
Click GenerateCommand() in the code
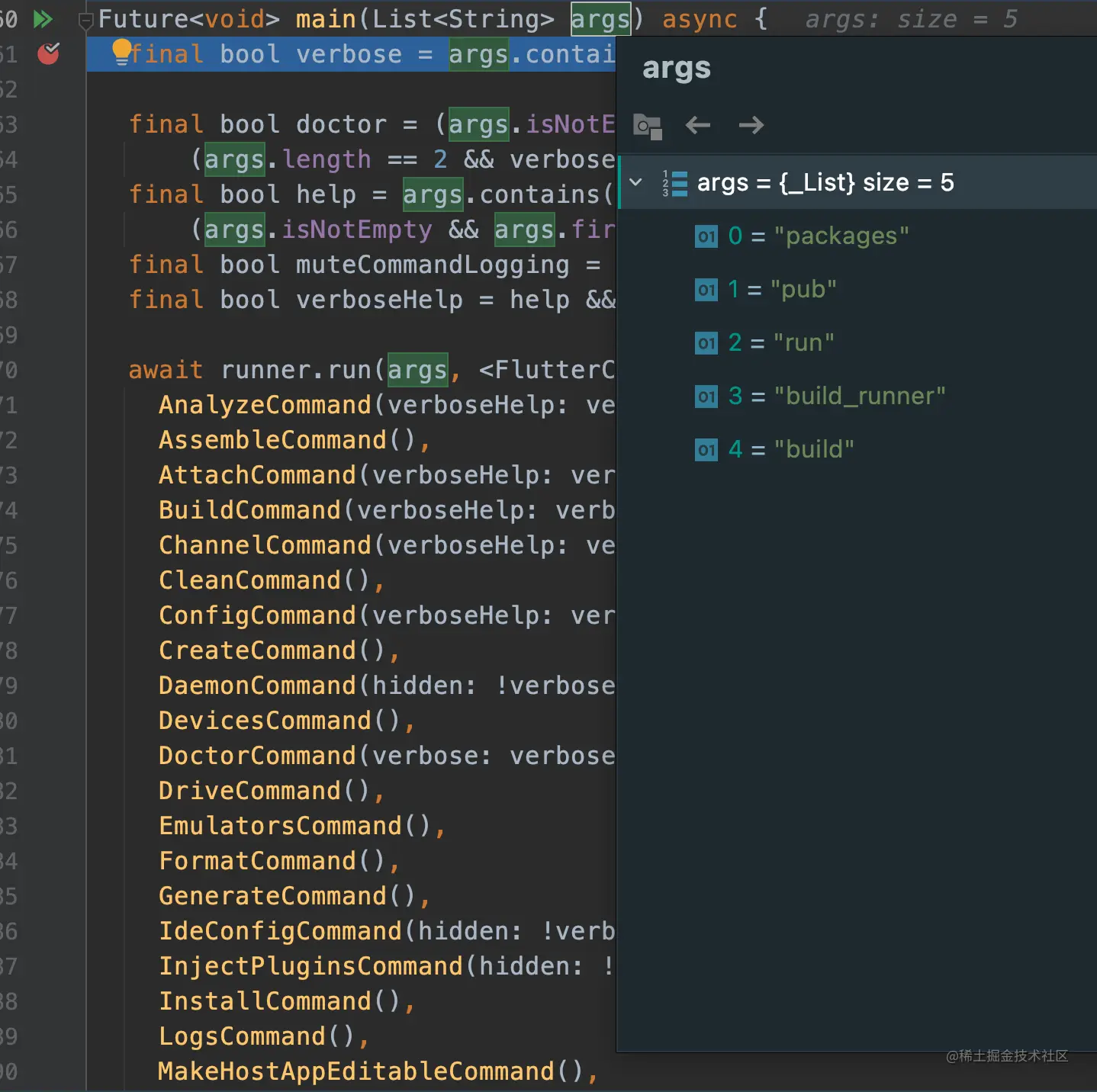(288, 896)
